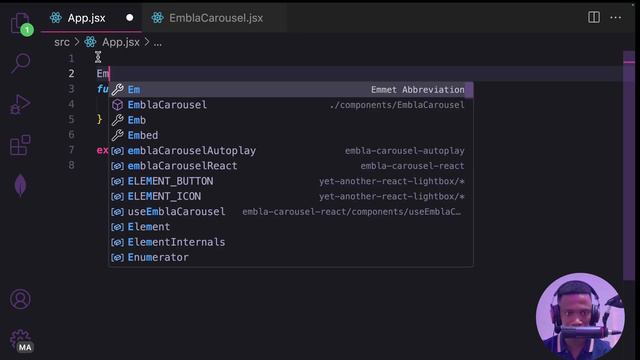Image resolution: width=640 pixels, height=360 pixels.
Task: Select the useEmblaCarousel suggestion
Action: tap(291, 211)
